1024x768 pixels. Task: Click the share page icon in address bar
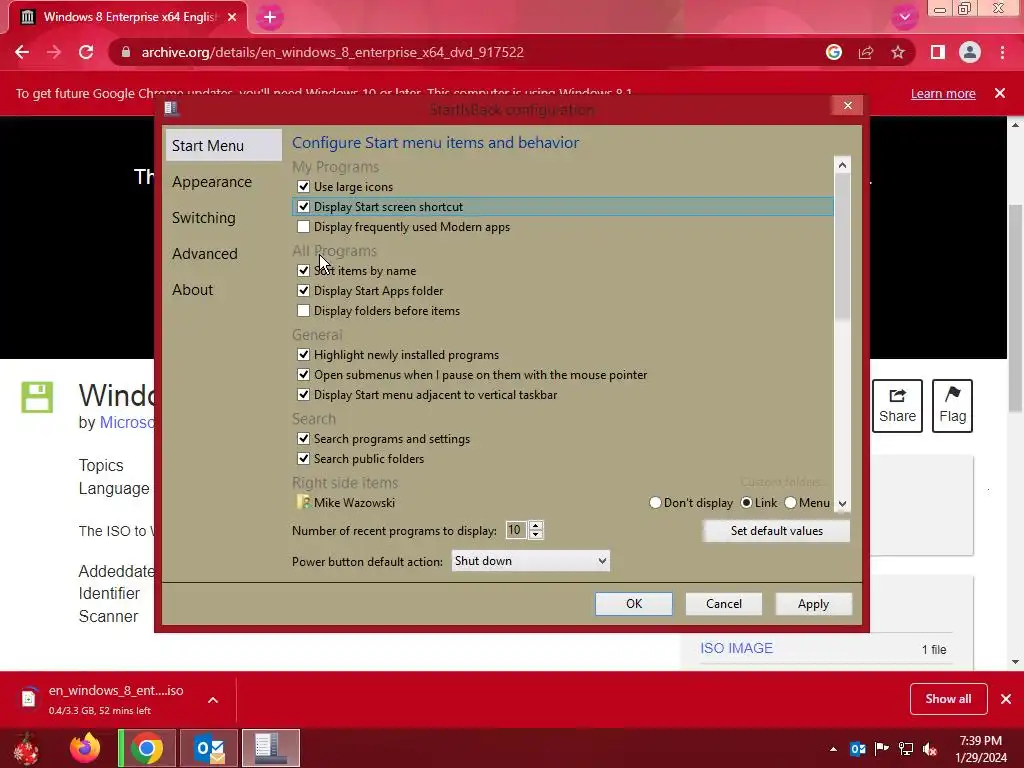(866, 52)
